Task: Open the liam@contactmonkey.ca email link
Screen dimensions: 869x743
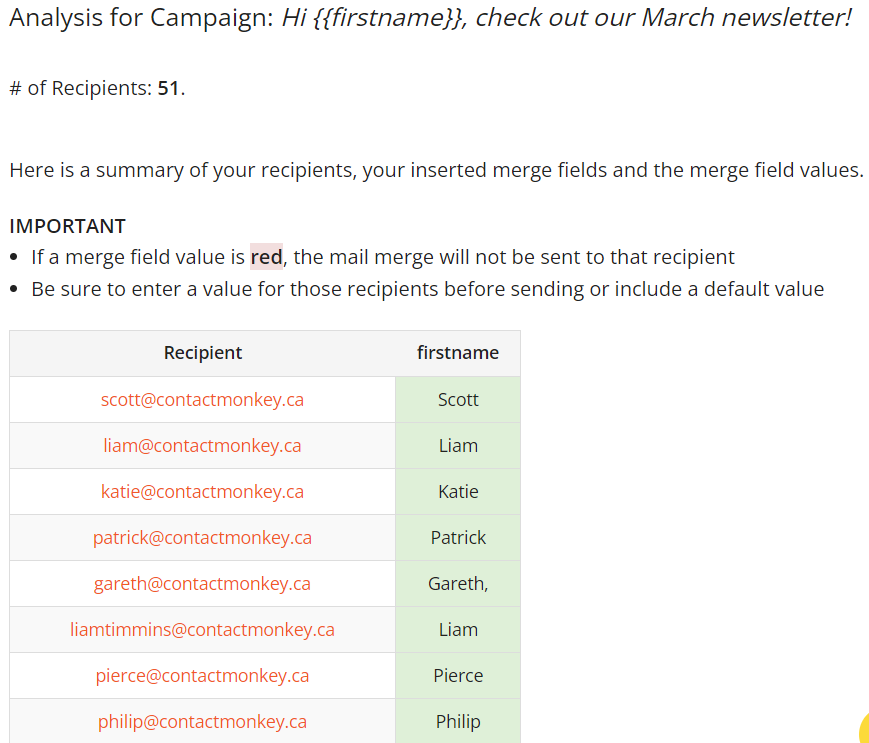Action: click(202, 446)
